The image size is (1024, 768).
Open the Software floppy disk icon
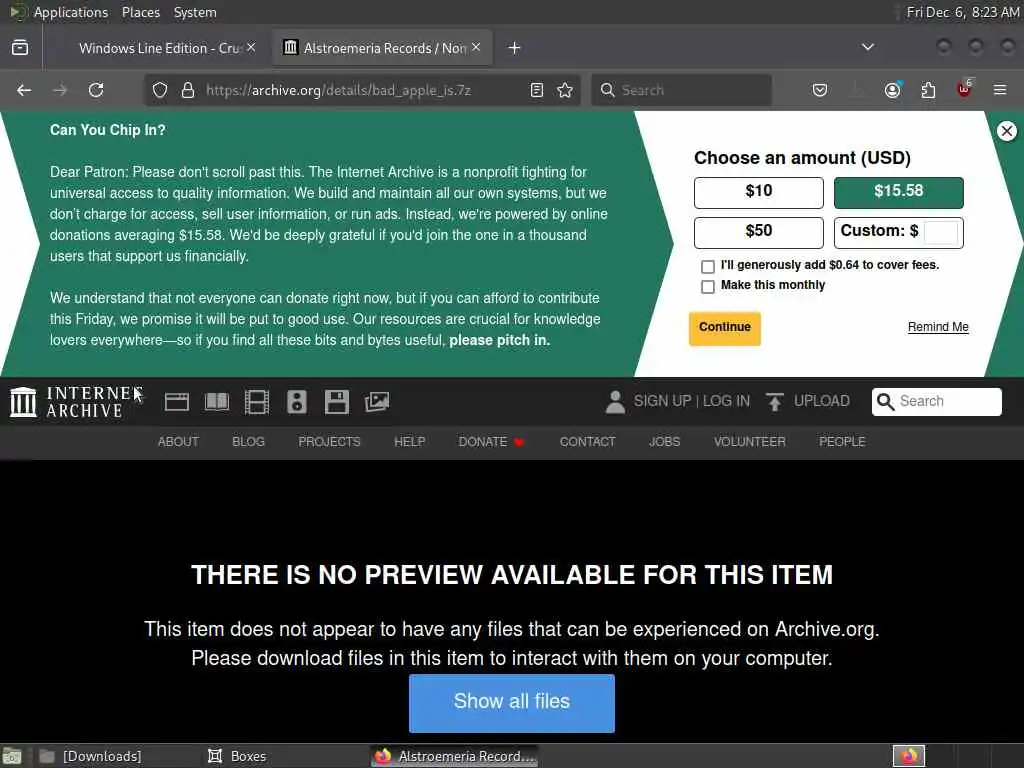click(x=337, y=402)
